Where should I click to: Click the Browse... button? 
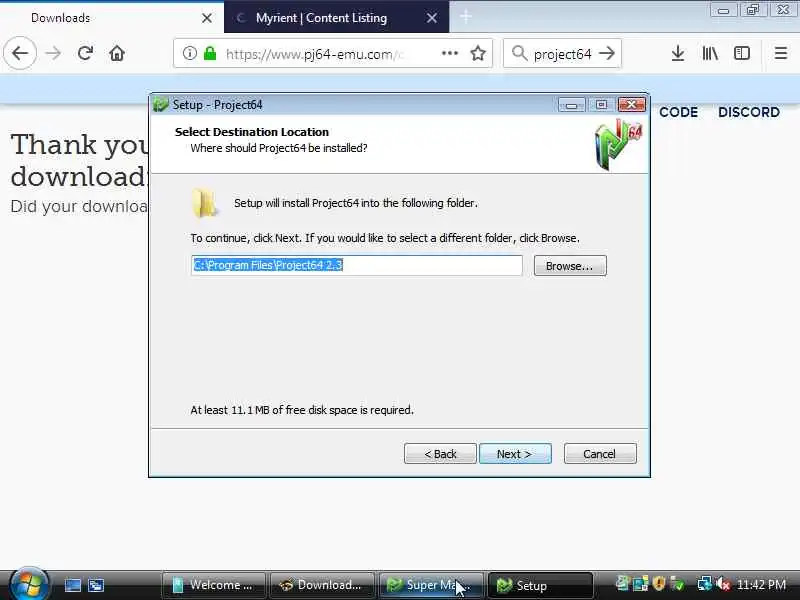click(570, 266)
